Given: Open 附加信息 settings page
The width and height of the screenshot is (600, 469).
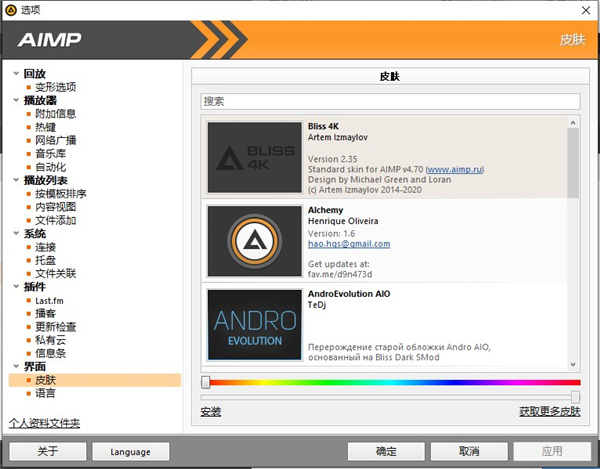Looking at the screenshot, I should (x=55, y=114).
